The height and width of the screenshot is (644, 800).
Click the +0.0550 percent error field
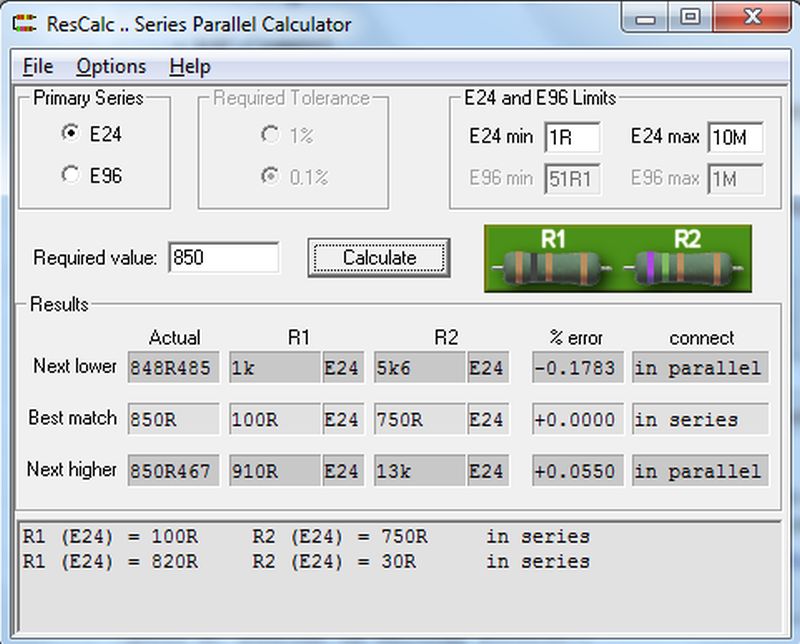578,470
